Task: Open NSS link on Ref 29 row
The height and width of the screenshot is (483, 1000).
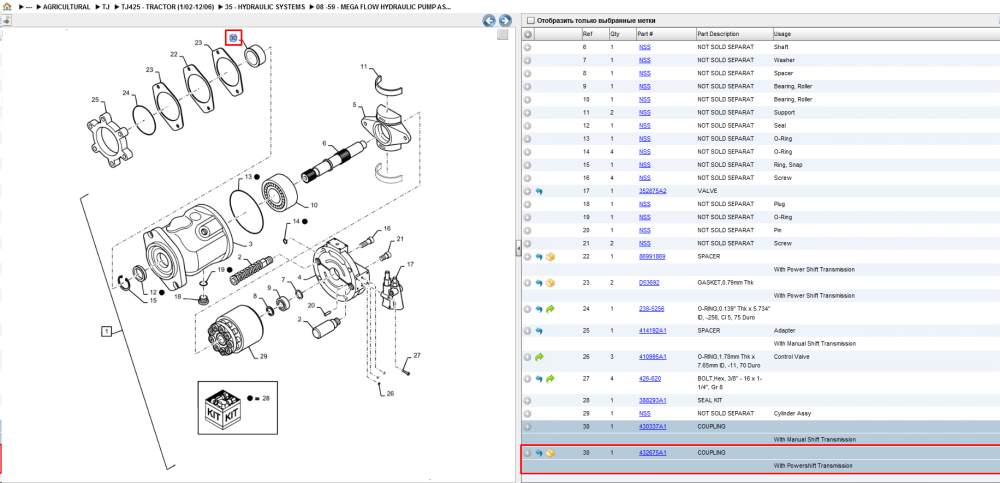Action: pos(645,413)
